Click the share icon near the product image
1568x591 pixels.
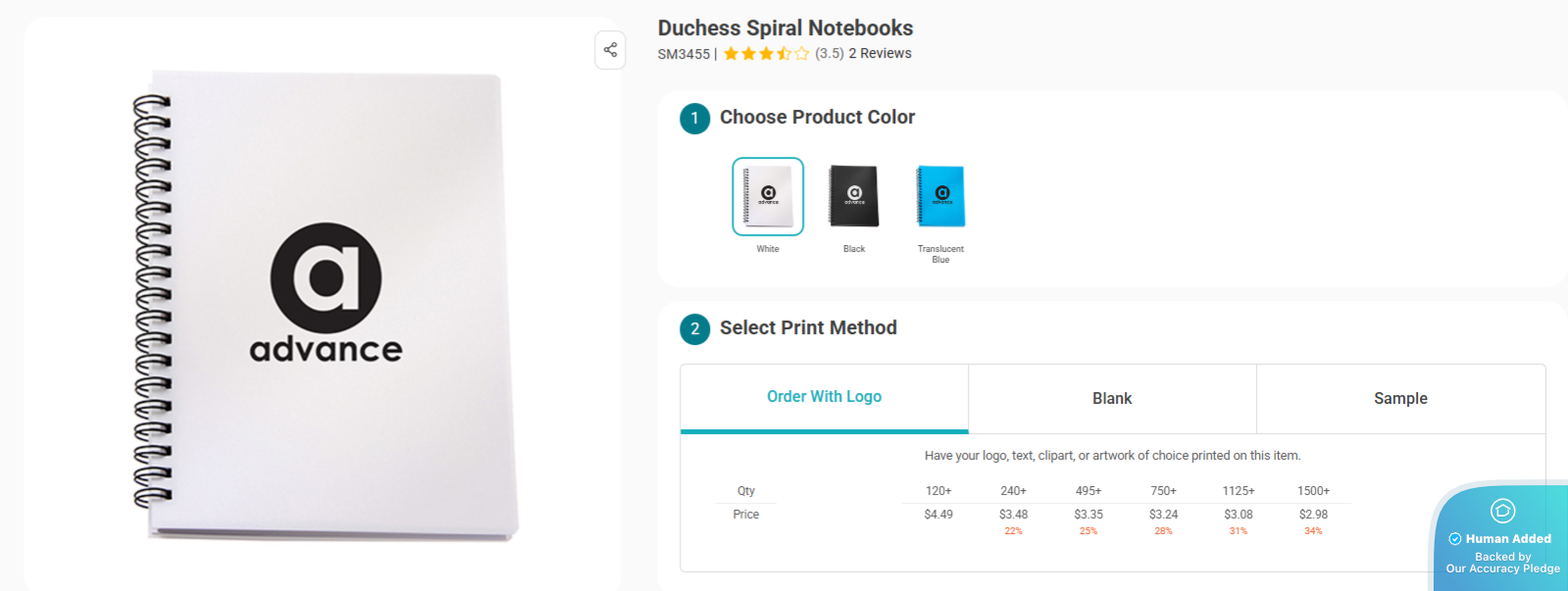tap(609, 50)
